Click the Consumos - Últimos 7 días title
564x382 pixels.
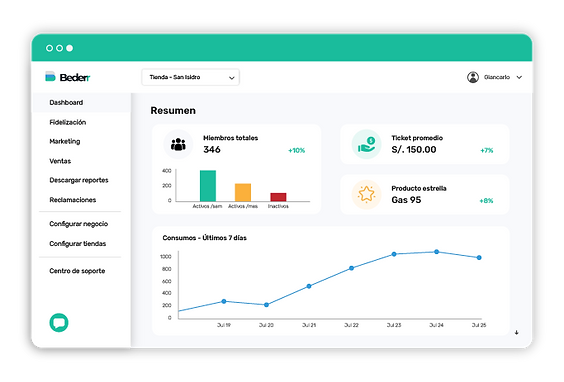click(x=205, y=238)
